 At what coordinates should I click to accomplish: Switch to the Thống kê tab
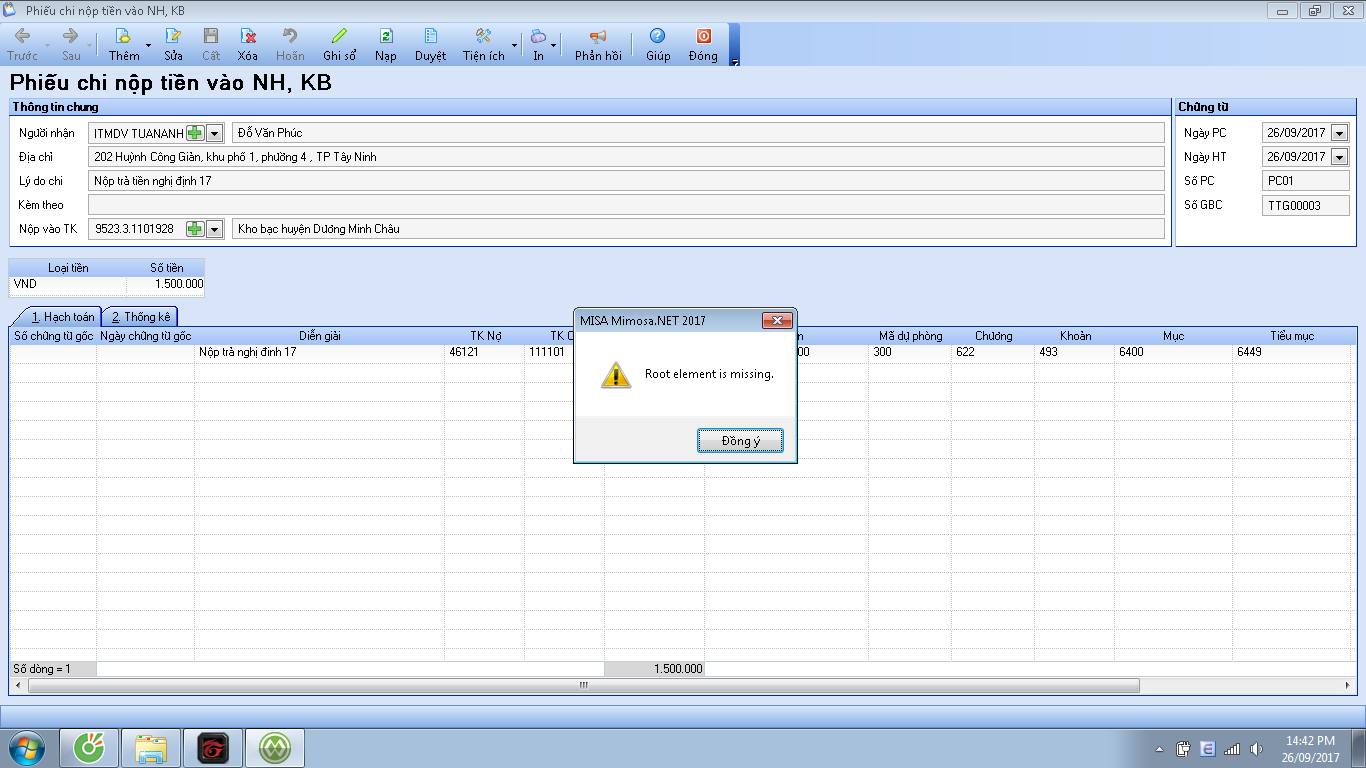[x=141, y=317]
